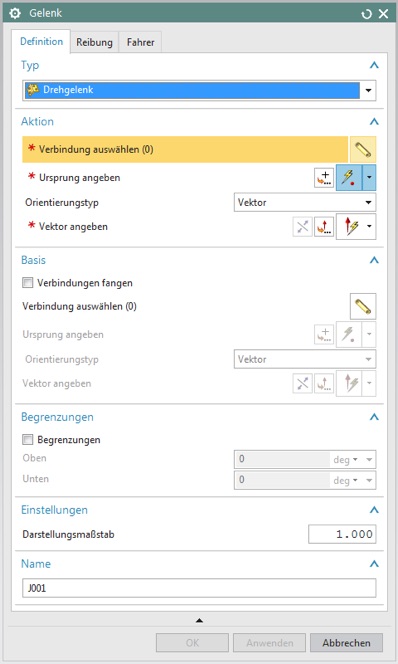The height and width of the screenshot is (664, 398).
Task: Click the link selection icon in Aktion
Action: point(363,149)
